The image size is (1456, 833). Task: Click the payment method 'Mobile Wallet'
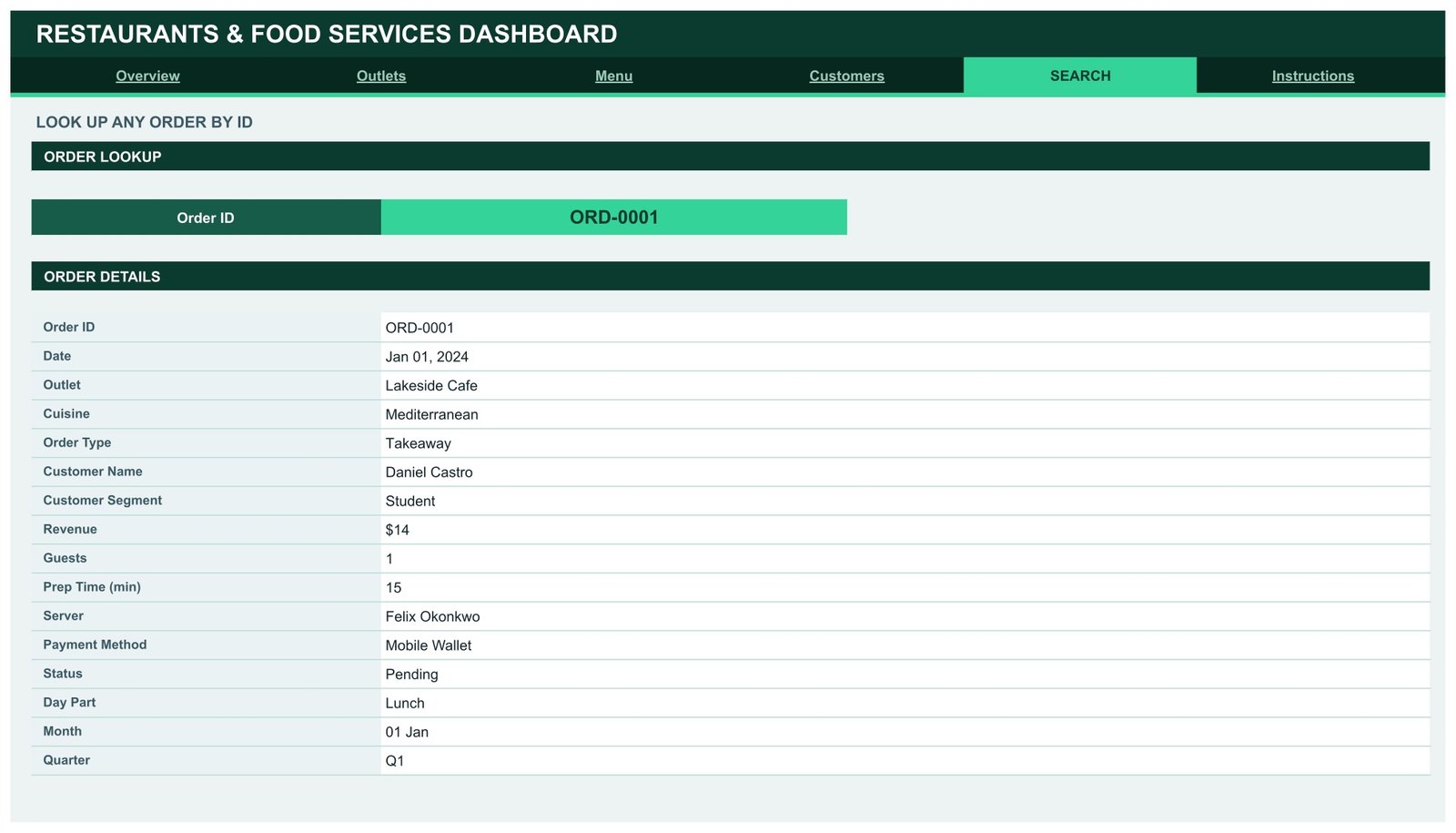point(429,645)
